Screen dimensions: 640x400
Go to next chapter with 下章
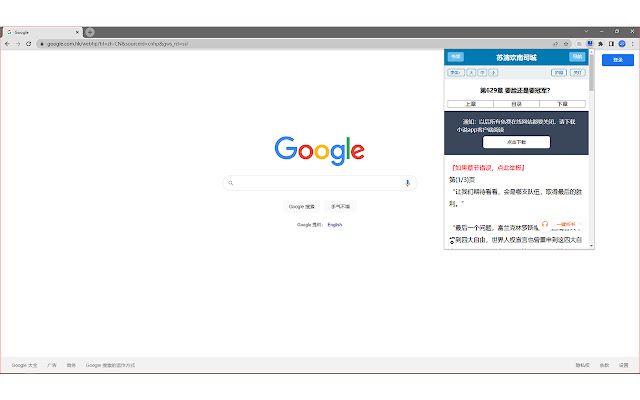[562, 104]
